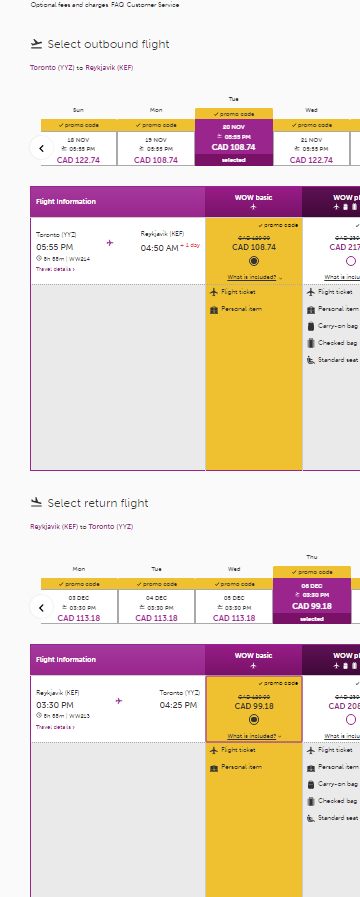Choose Mon 19 NOV outbound date tab
The width and height of the screenshot is (360, 897).
click(156, 149)
